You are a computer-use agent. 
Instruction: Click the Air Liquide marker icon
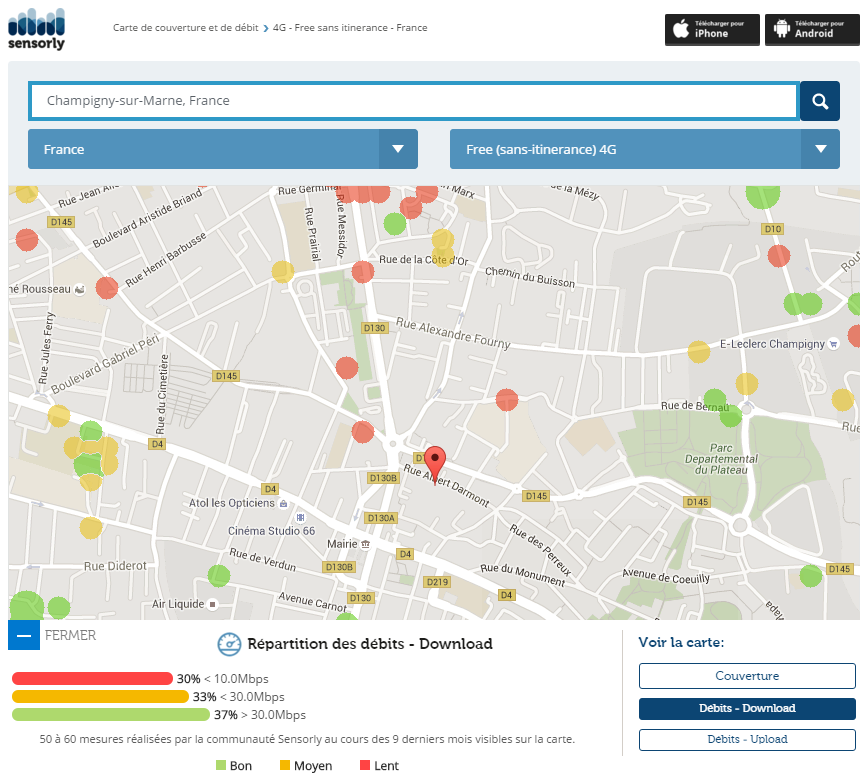[x=213, y=604]
